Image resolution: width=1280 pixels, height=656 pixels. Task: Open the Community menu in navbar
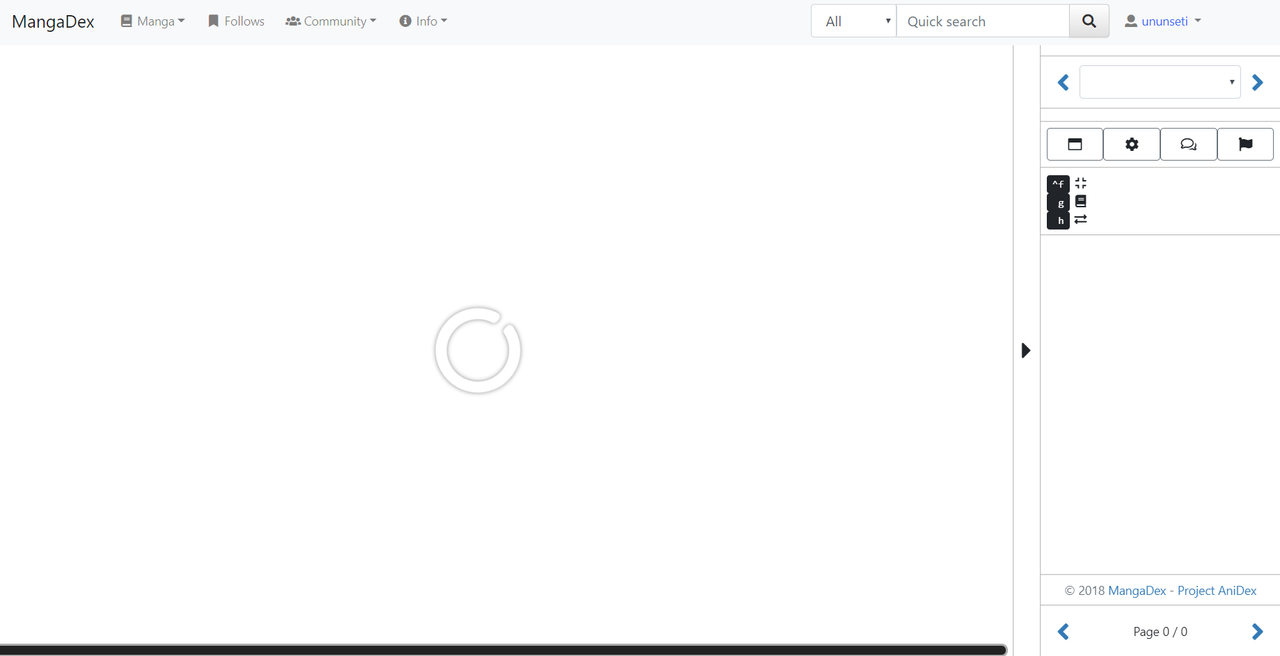331,21
